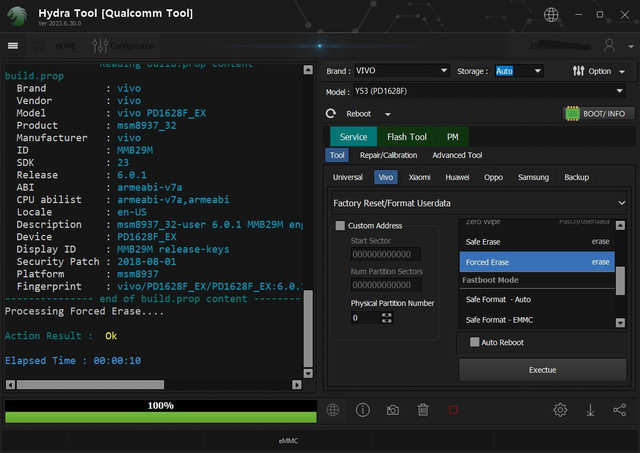Open the Brand VIVO dropdown

[401, 71]
